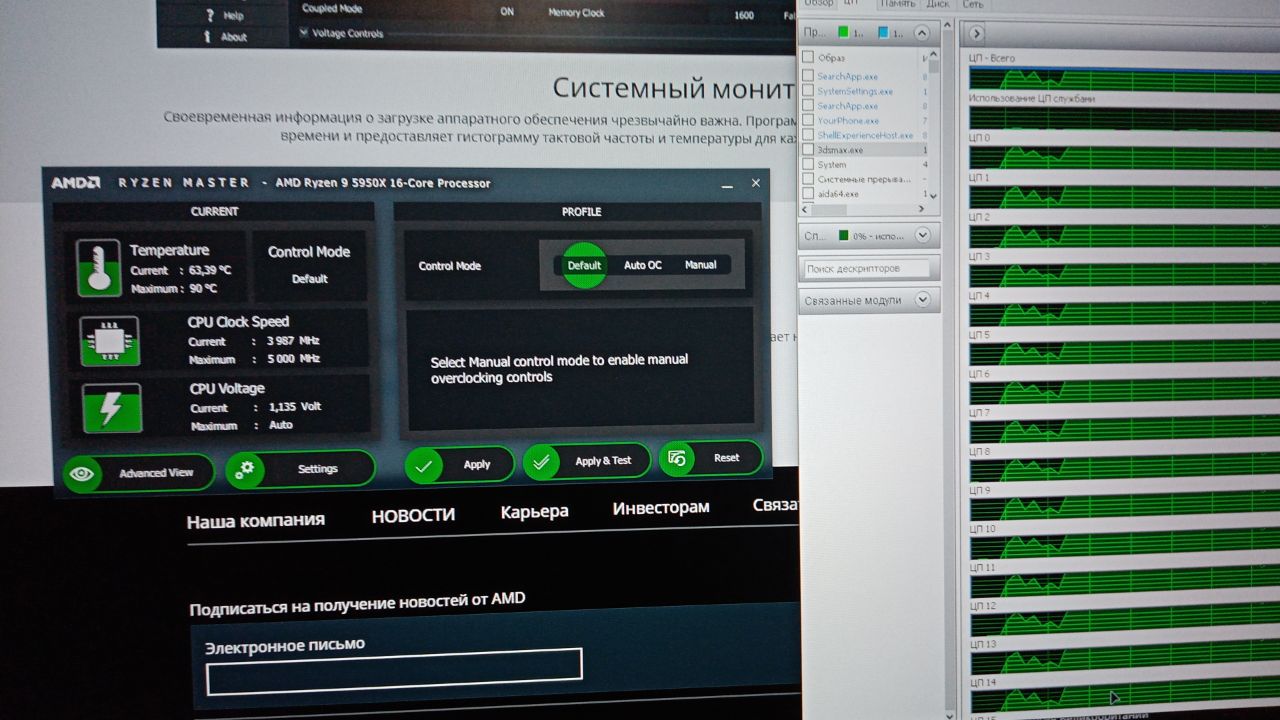The width and height of the screenshot is (1280, 720).
Task: Click the Электронное письмо email field
Action: [394, 671]
